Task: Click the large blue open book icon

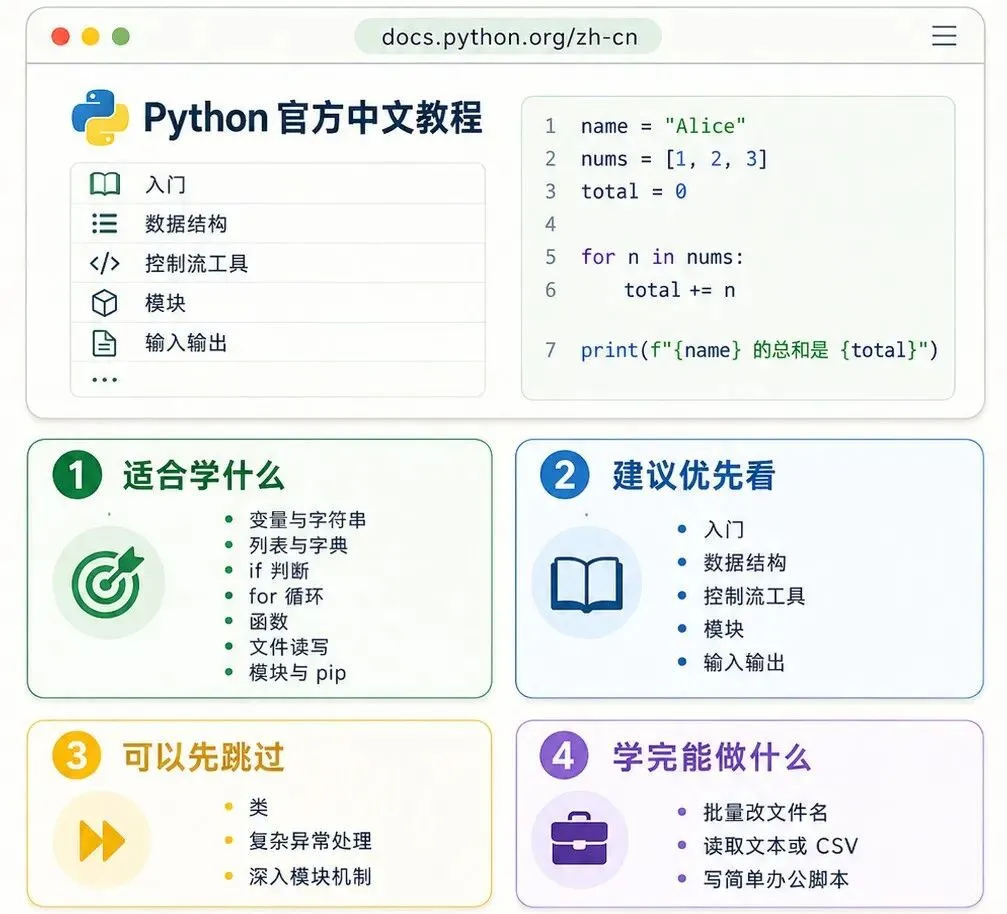Action: point(587,583)
